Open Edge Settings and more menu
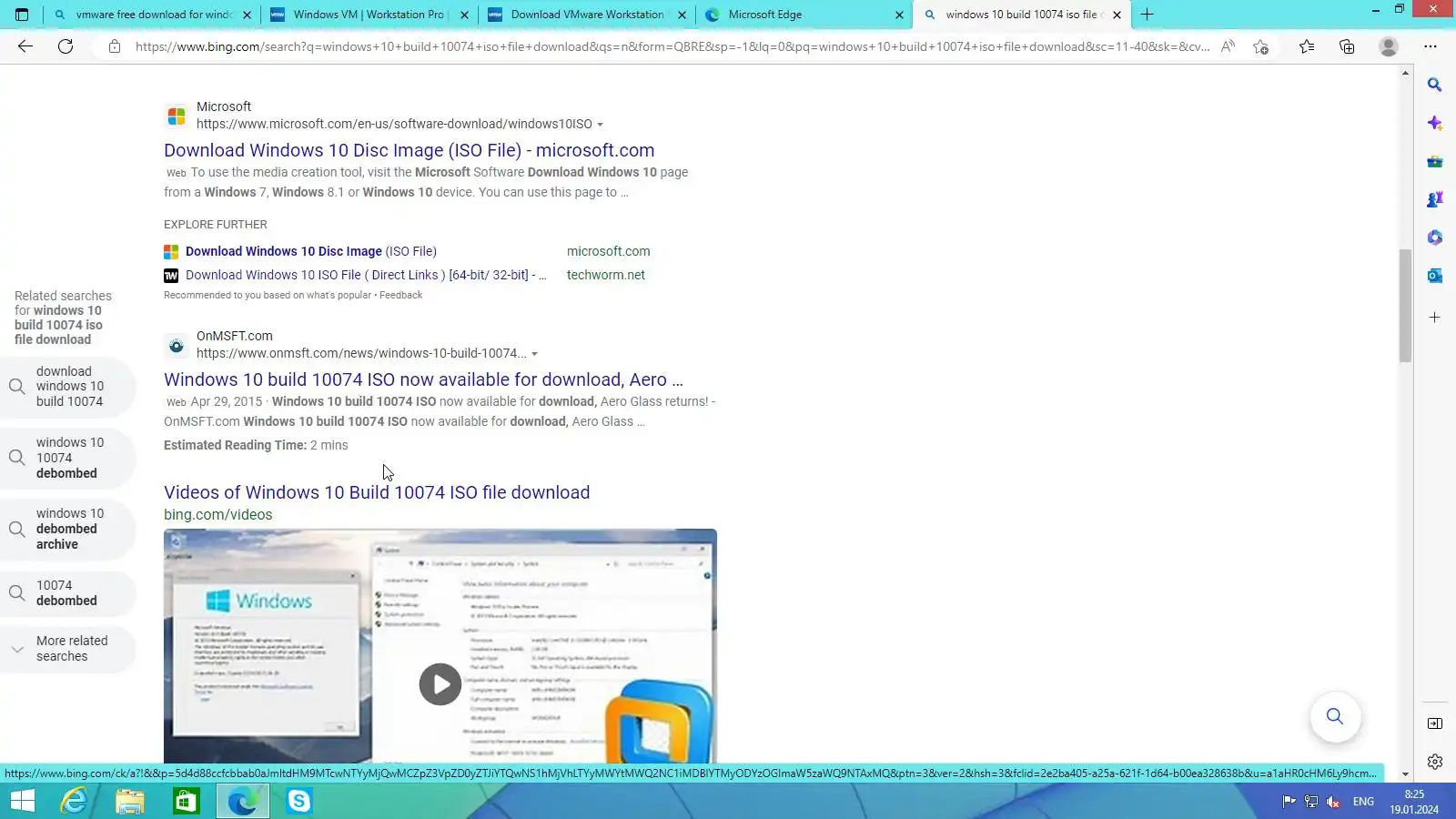1456x819 pixels. point(1431,46)
